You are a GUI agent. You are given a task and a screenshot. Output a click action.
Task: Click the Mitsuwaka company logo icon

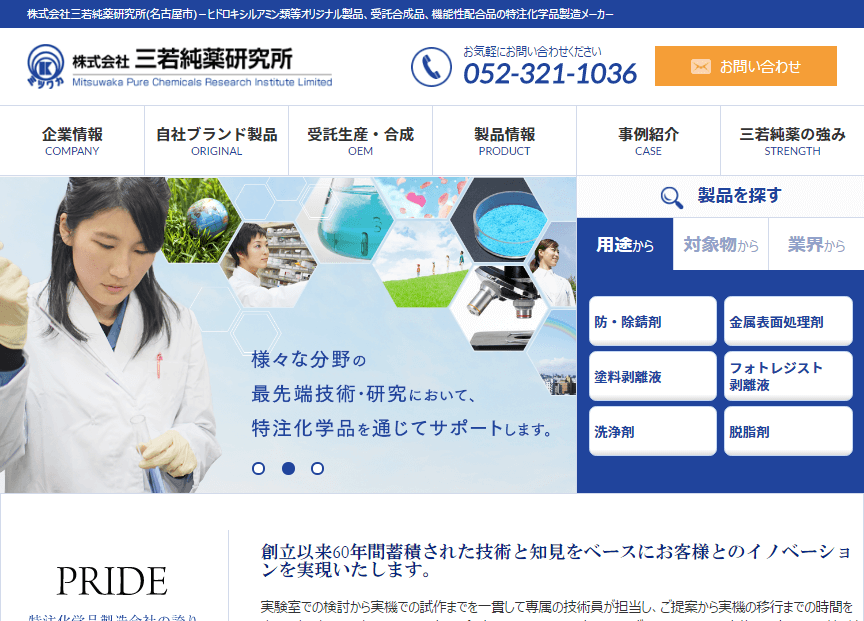click(x=46, y=66)
